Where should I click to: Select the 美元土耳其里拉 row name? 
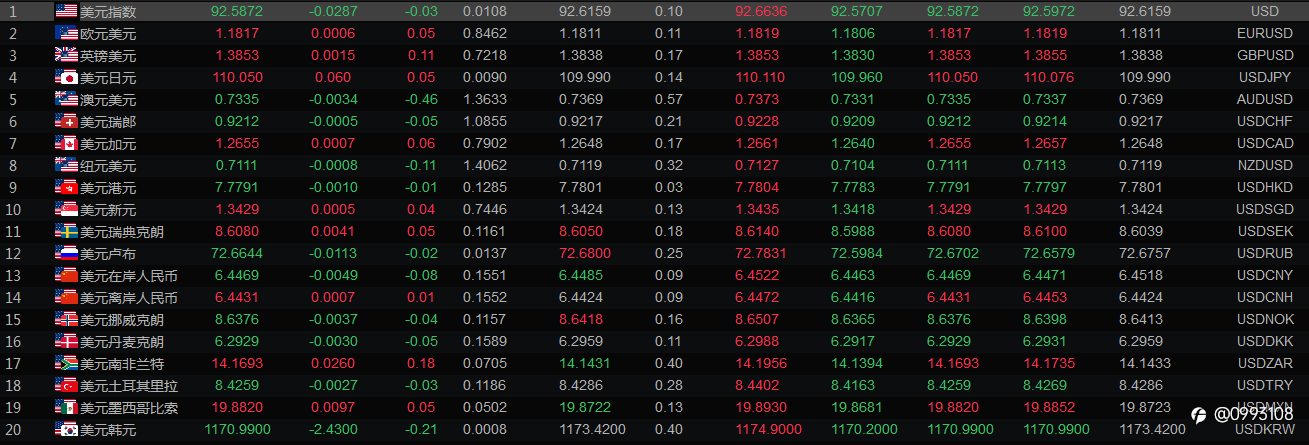click(129, 386)
